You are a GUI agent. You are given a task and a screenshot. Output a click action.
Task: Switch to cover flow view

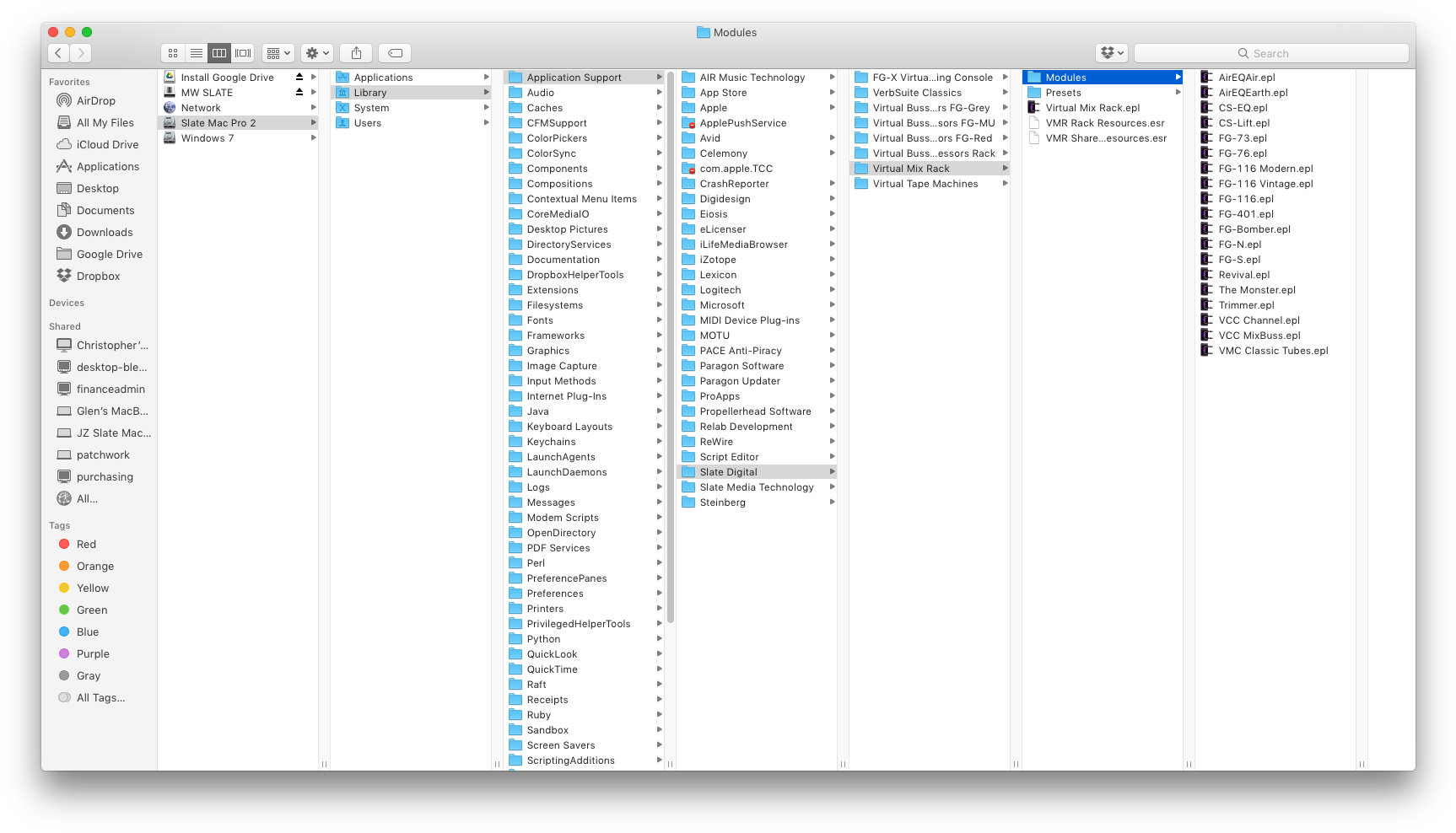pos(243,53)
